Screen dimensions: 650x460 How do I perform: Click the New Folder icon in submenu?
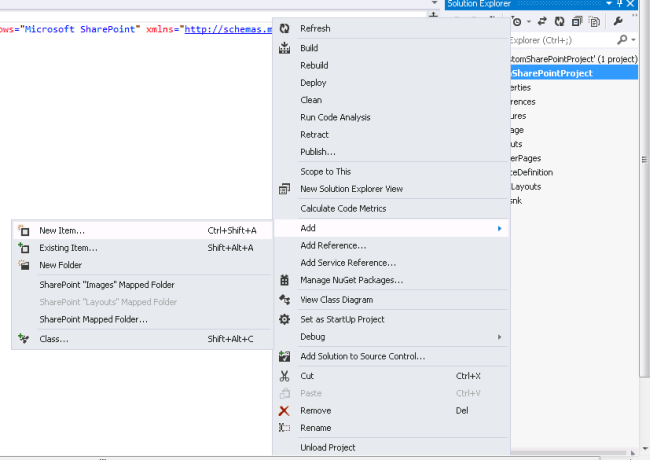(24, 265)
